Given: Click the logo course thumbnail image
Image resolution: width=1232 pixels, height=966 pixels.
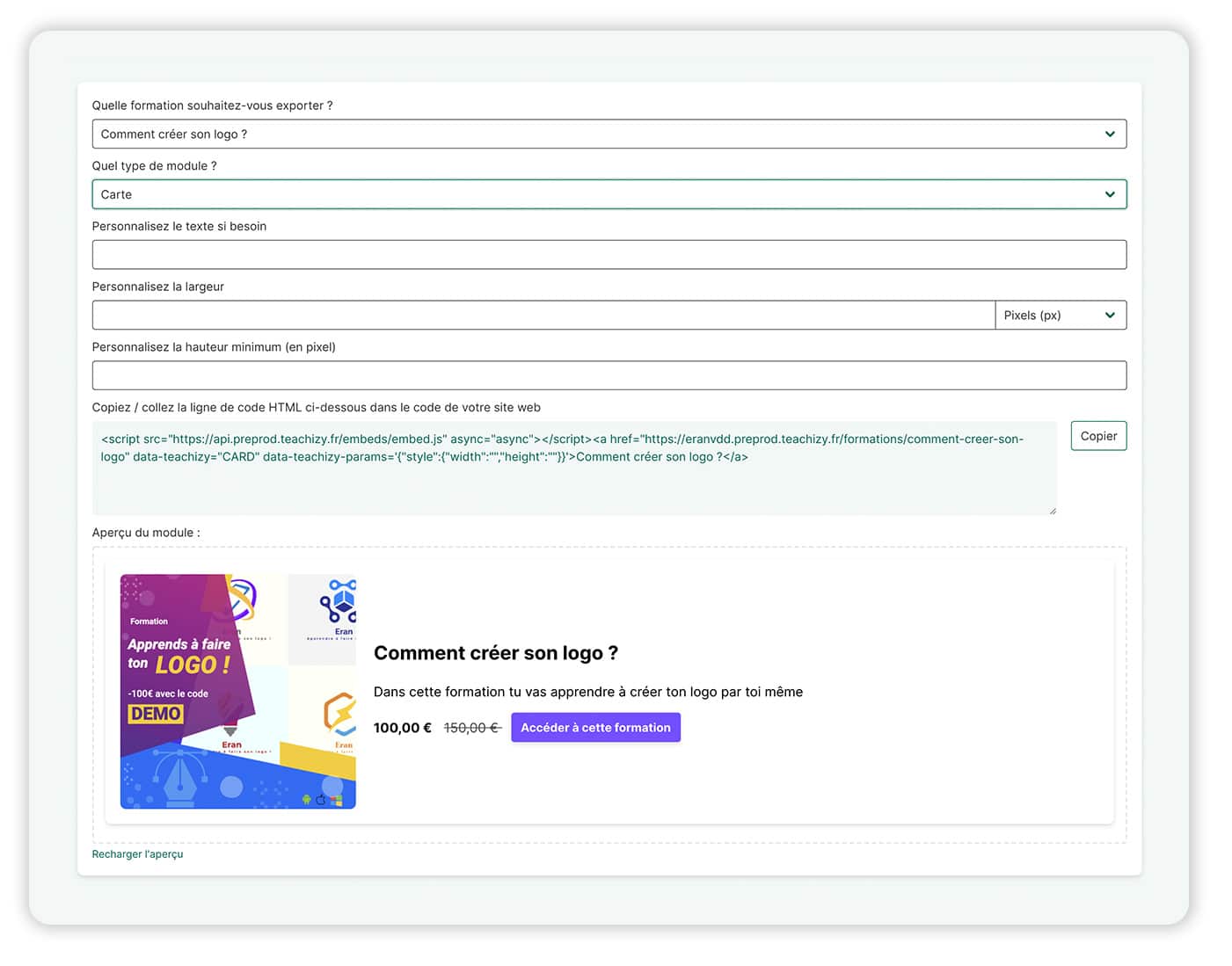Looking at the screenshot, I should tap(238, 692).
